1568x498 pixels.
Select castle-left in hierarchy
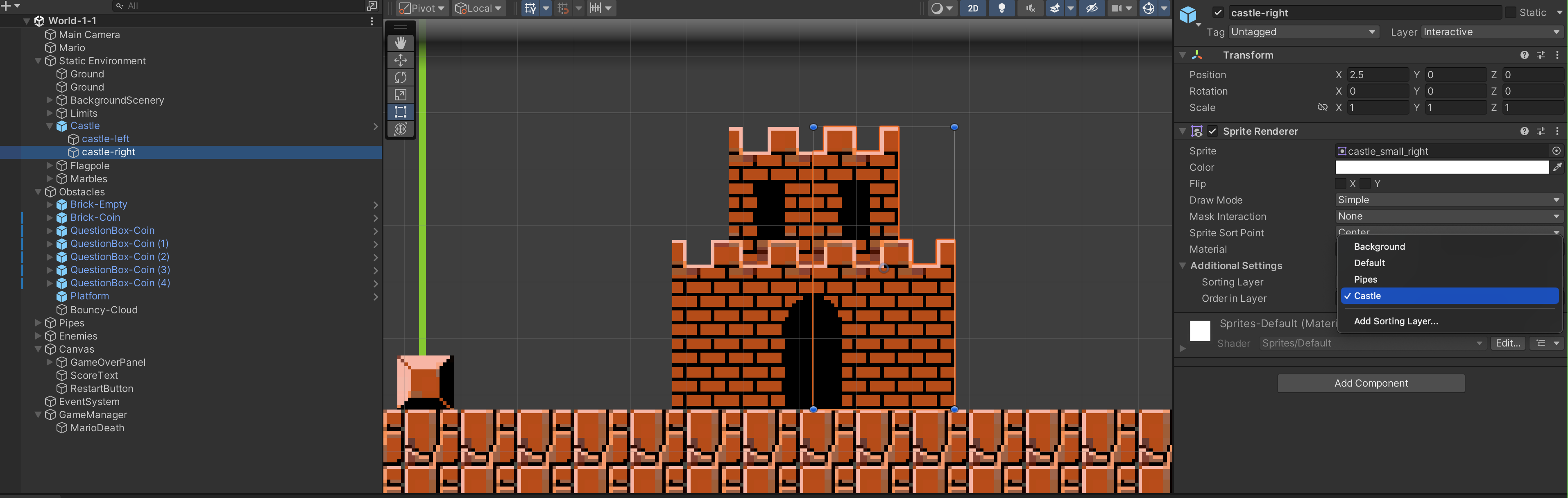[x=105, y=139]
